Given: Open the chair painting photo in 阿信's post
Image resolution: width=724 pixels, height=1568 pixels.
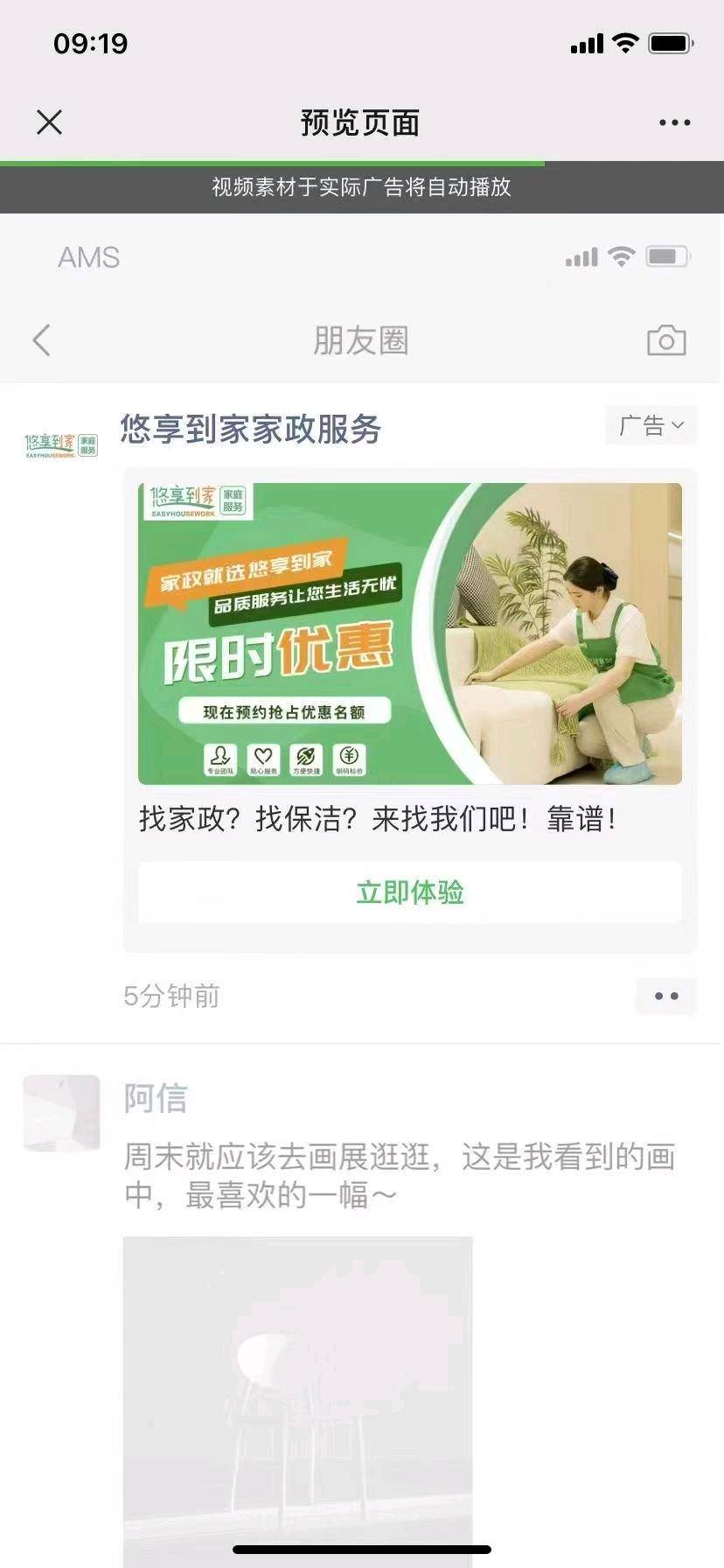Looking at the screenshot, I should 298,1402.
